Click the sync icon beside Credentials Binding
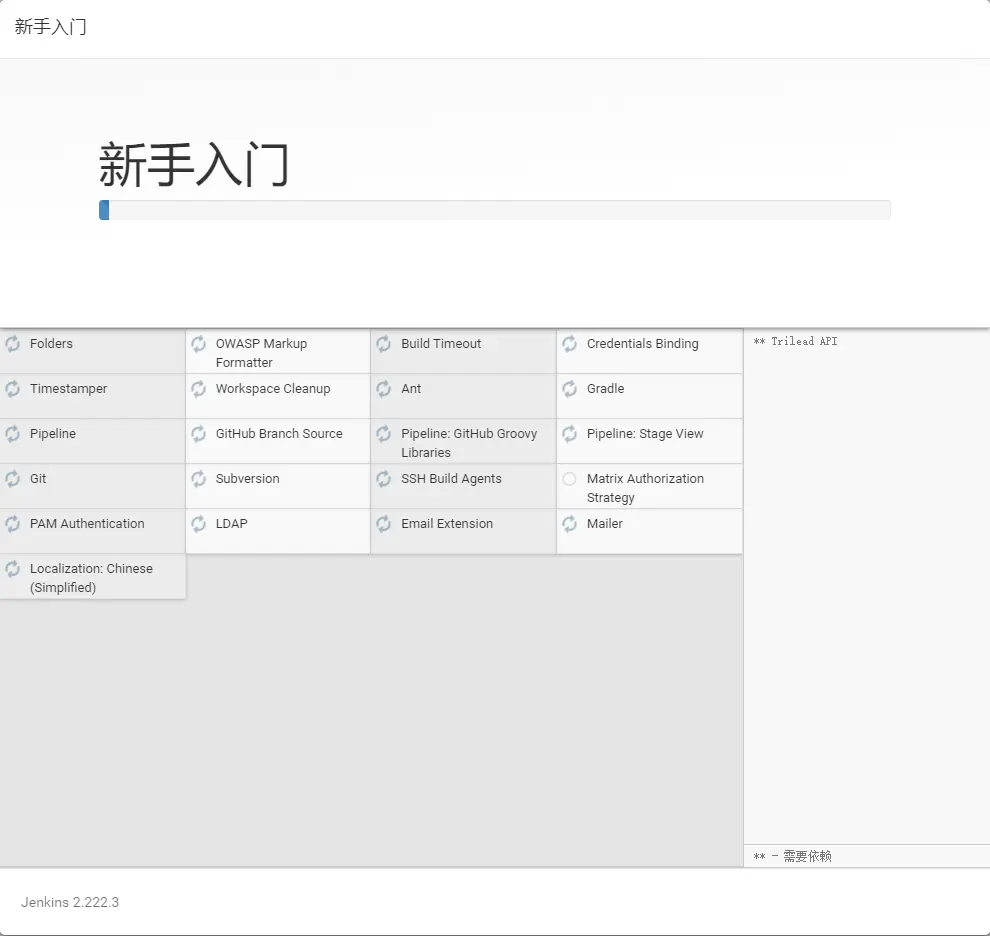This screenshot has width=990, height=936. [x=570, y=344]
